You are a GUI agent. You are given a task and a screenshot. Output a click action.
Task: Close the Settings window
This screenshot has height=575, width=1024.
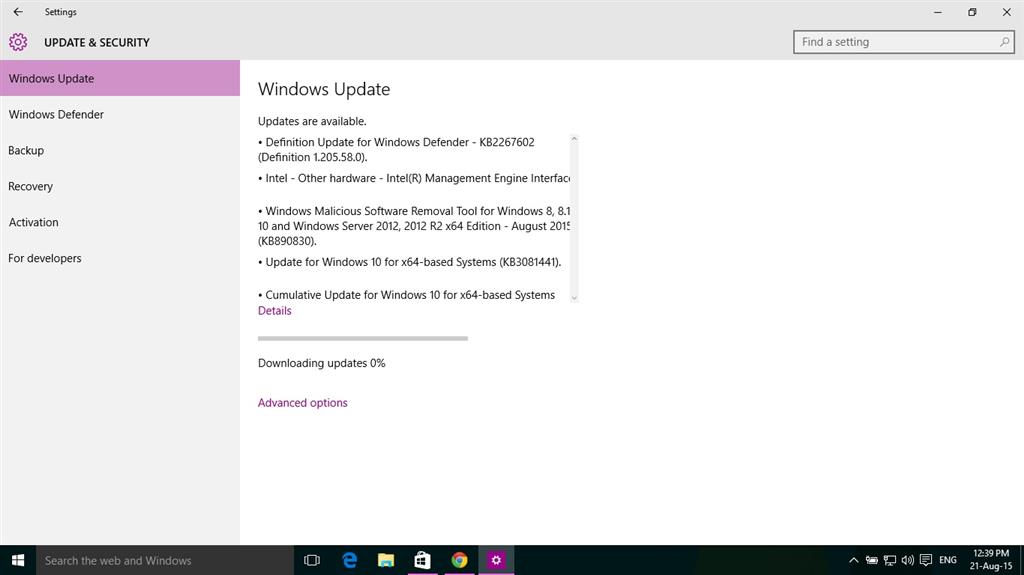tap(1006, 12)
